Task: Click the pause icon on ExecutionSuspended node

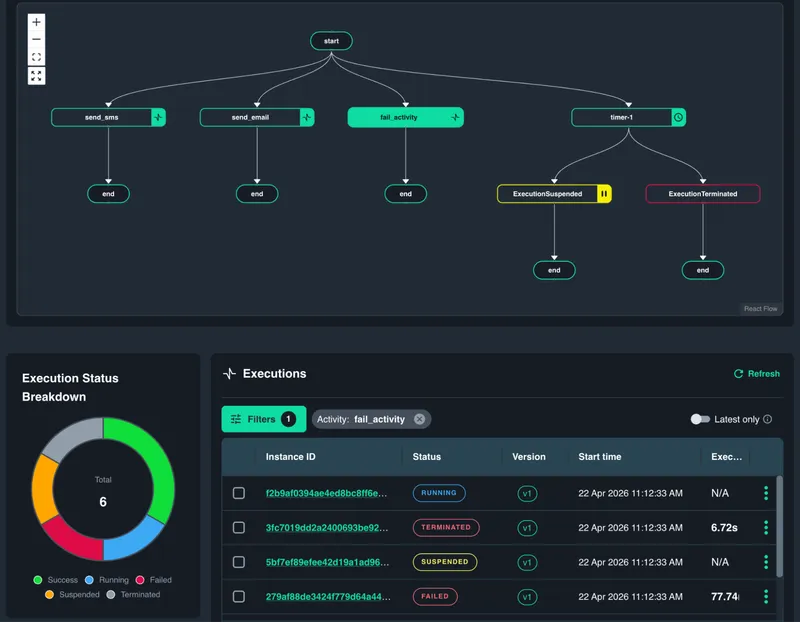Action: click(604, 194)
